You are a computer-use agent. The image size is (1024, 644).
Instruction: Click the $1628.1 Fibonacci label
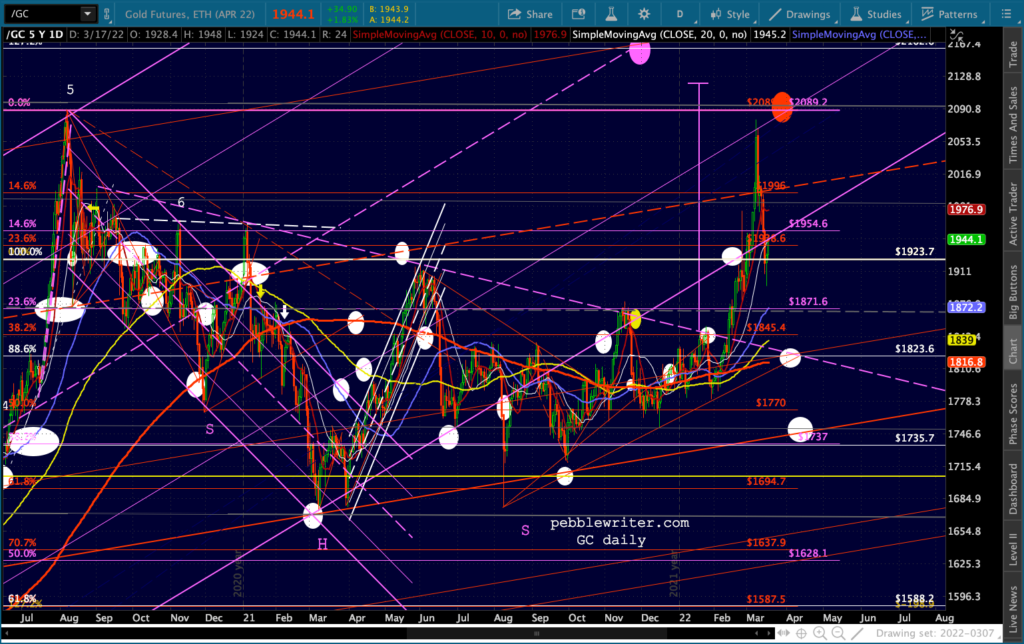click(808, 553)
